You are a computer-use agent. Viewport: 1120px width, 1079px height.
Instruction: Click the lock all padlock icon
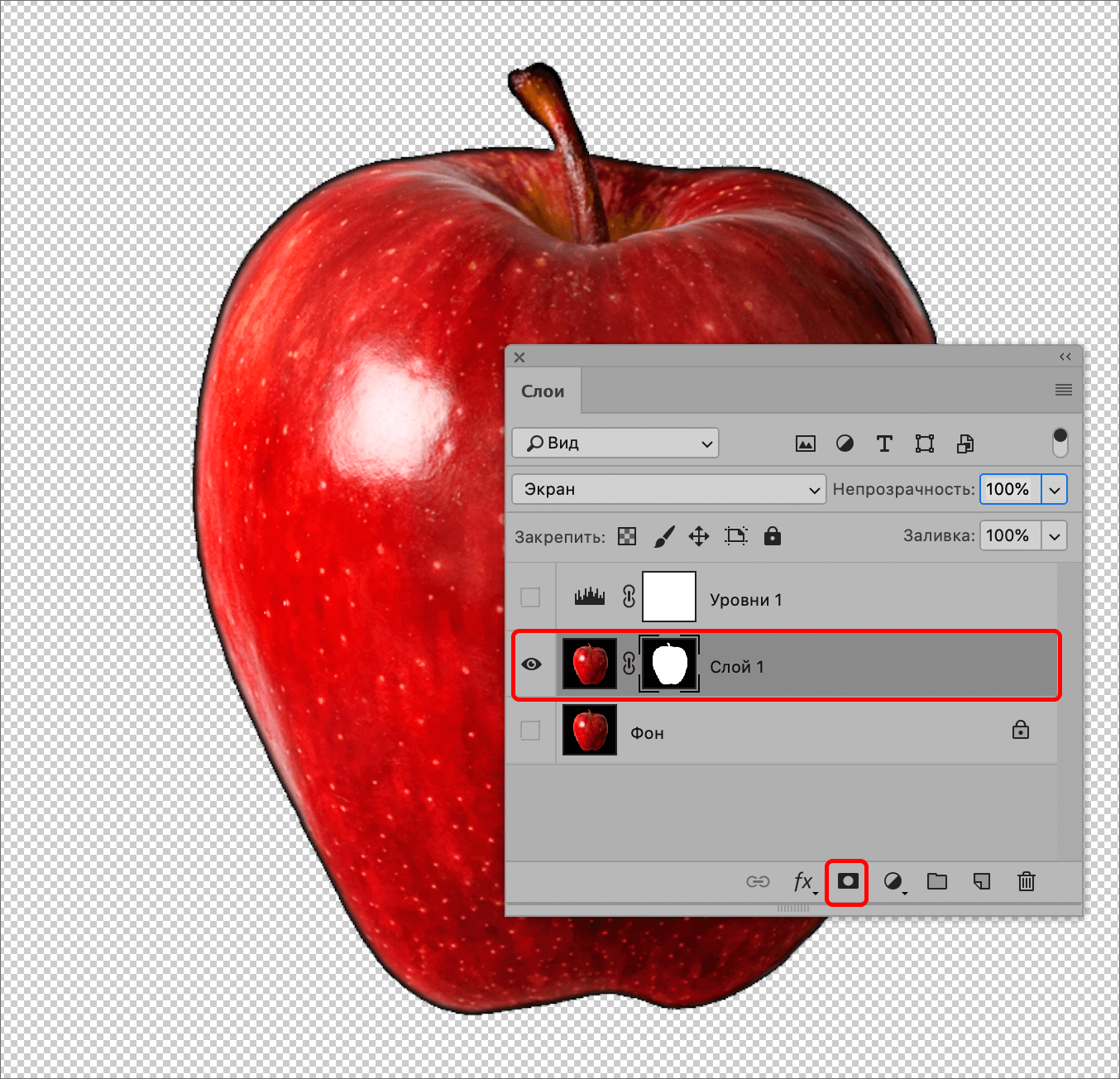pos(772,536)
